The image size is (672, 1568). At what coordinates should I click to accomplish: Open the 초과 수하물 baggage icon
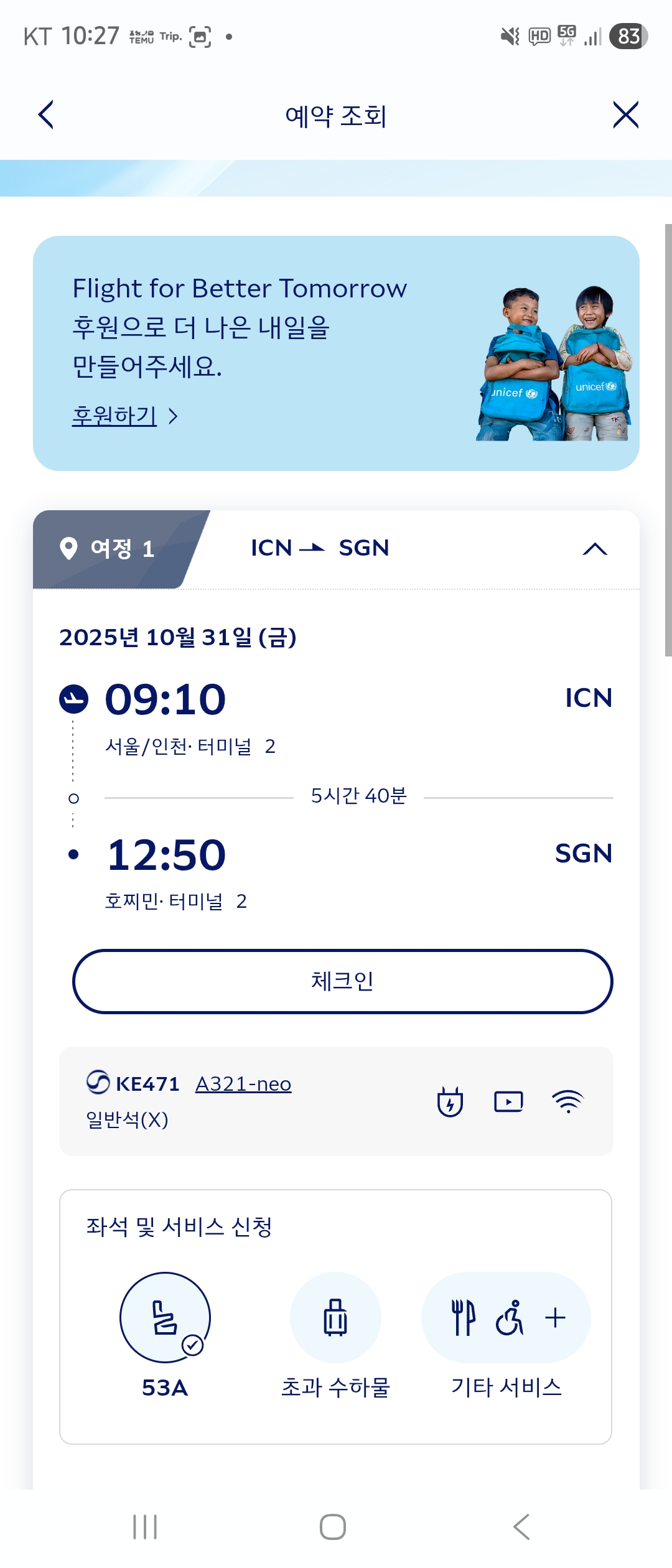(335, 1318)
